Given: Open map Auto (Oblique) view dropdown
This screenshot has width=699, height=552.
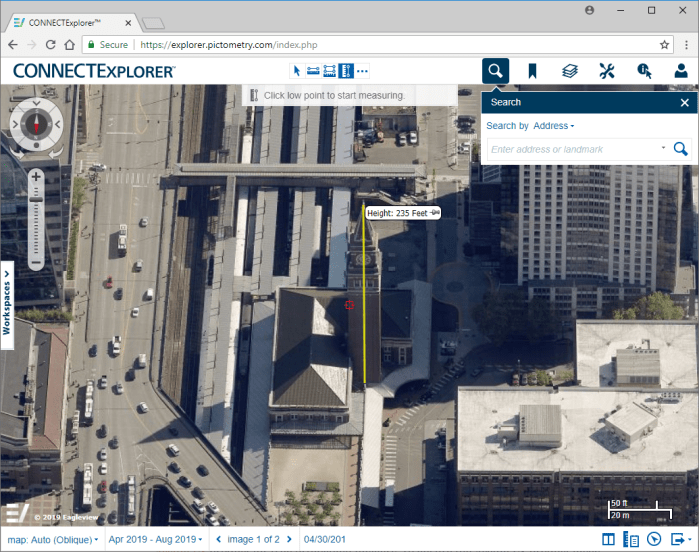Looking at the screenshot, I should point(53,540).
